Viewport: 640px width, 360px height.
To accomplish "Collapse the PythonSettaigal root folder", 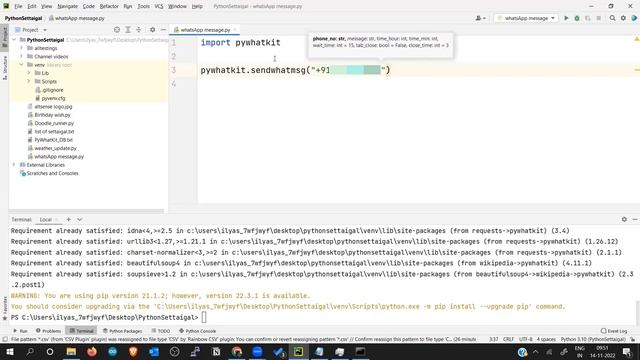I will [14, 40].
